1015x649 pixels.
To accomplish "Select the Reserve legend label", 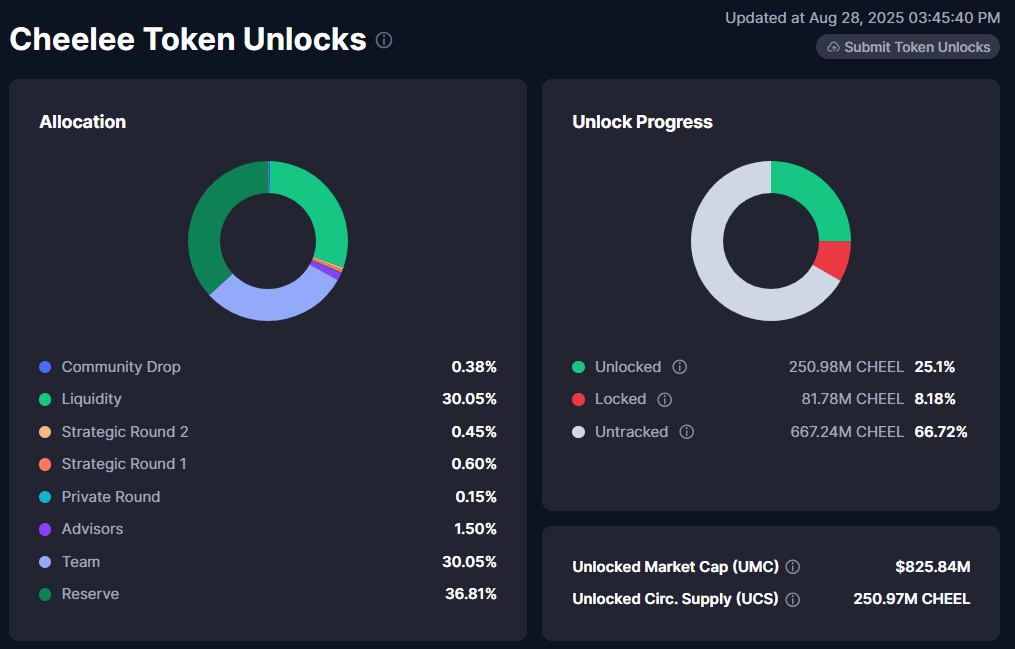I will point(90,594).
